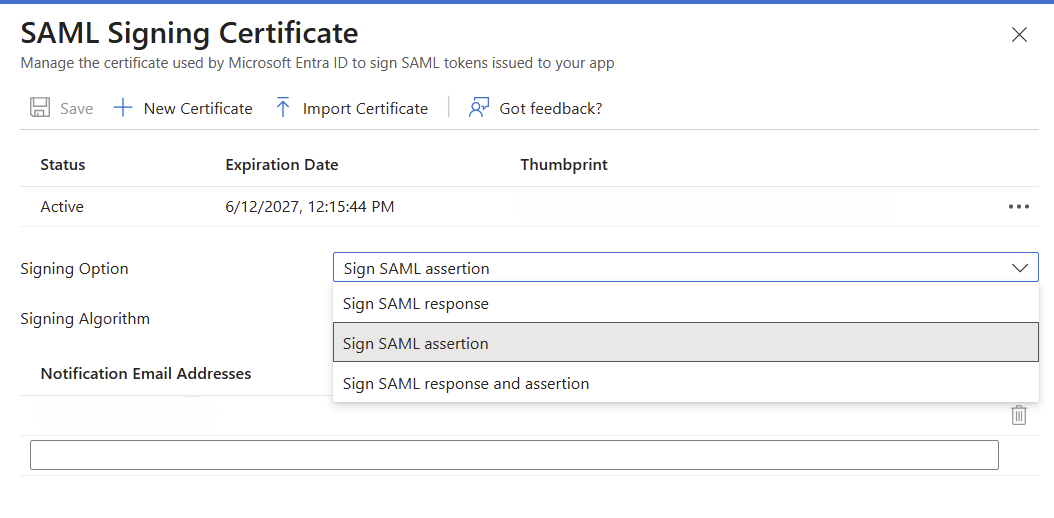1054x518 pixels.
Task: Click the Status column header
Action: tap(62, 165)
